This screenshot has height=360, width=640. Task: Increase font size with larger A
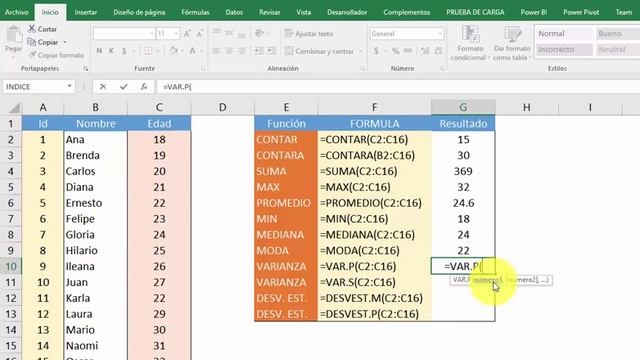(x=187, y=34)
